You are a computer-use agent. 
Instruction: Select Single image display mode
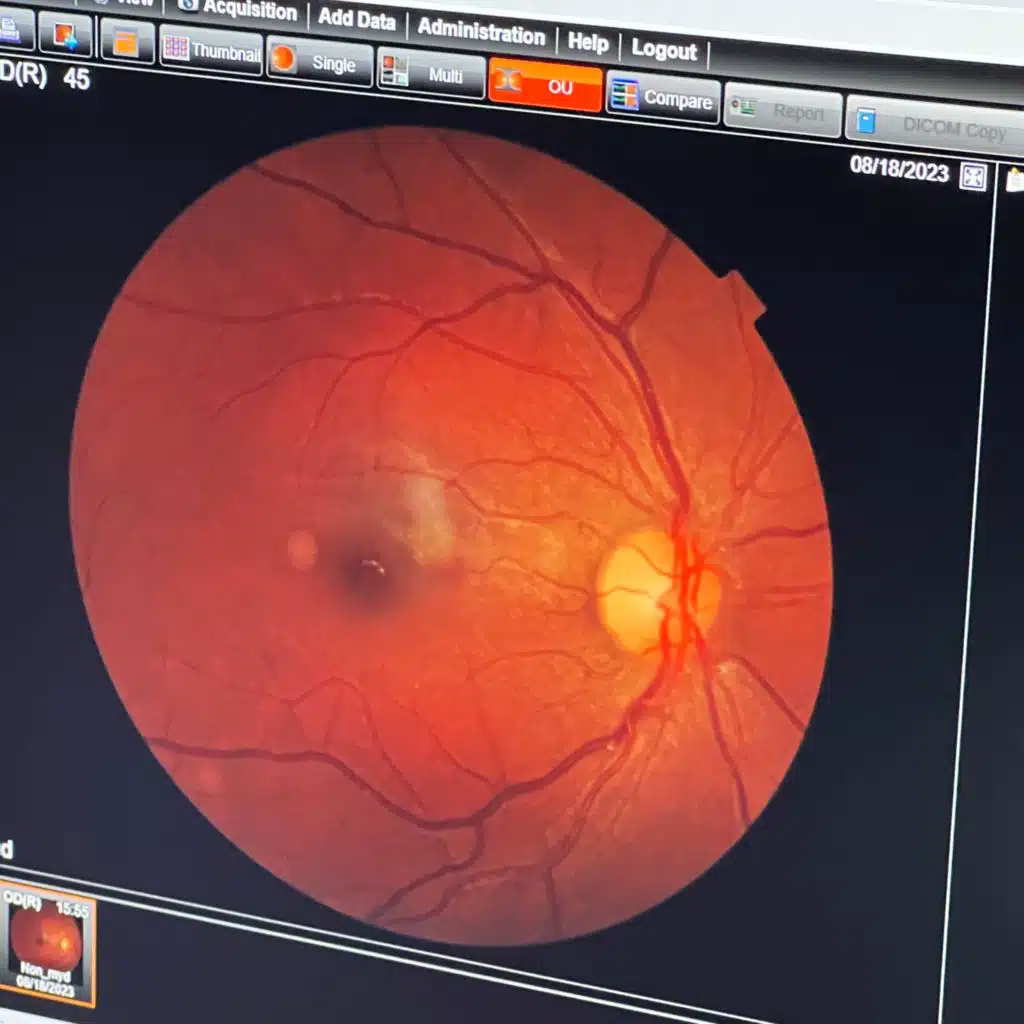click(x=319, y=62)
